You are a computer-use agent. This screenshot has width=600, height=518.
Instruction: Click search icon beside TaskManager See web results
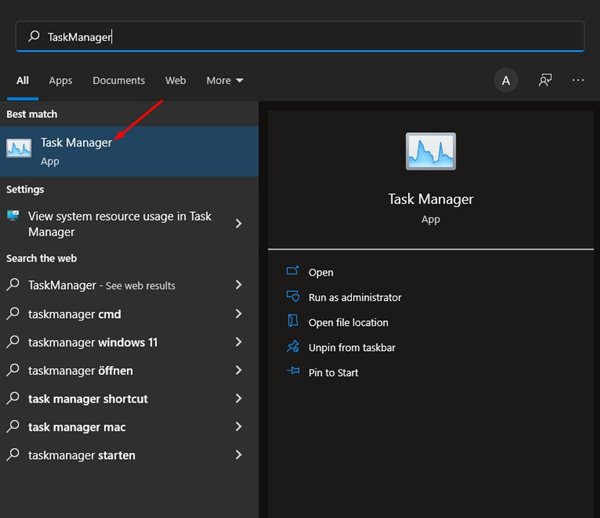[x=13, y=285]
